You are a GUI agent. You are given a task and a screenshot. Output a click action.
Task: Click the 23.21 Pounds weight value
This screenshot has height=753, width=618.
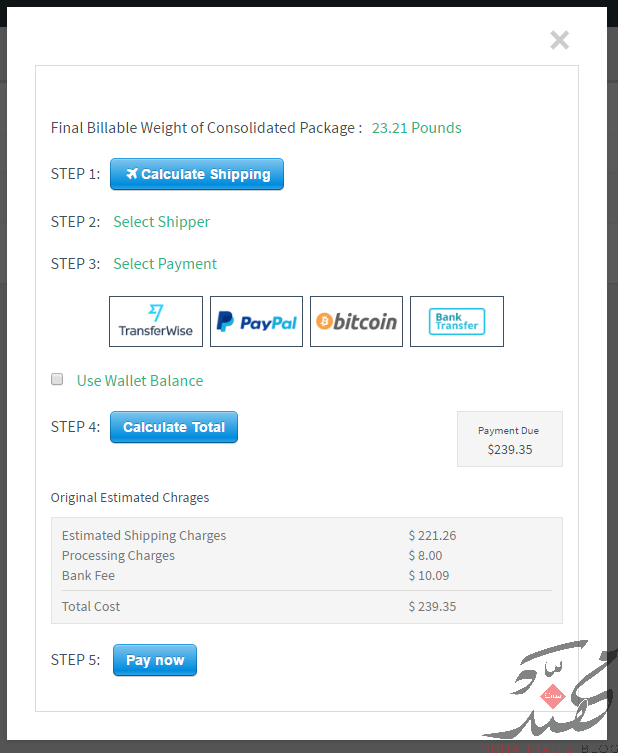coord(416,128)
